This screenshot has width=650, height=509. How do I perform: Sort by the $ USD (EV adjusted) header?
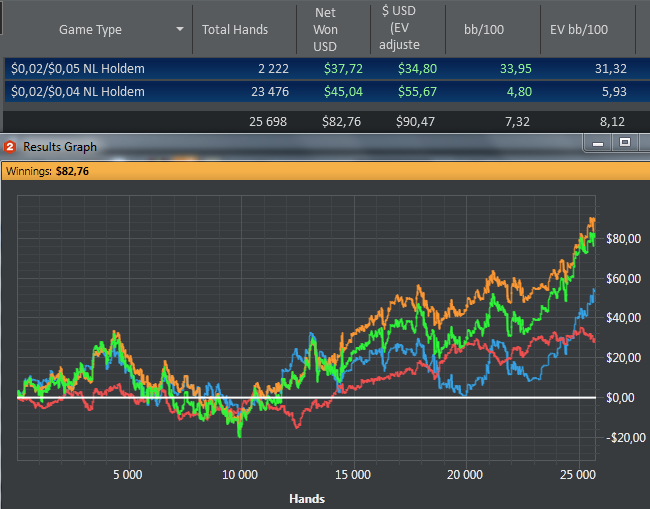click(x=399, y=28)
